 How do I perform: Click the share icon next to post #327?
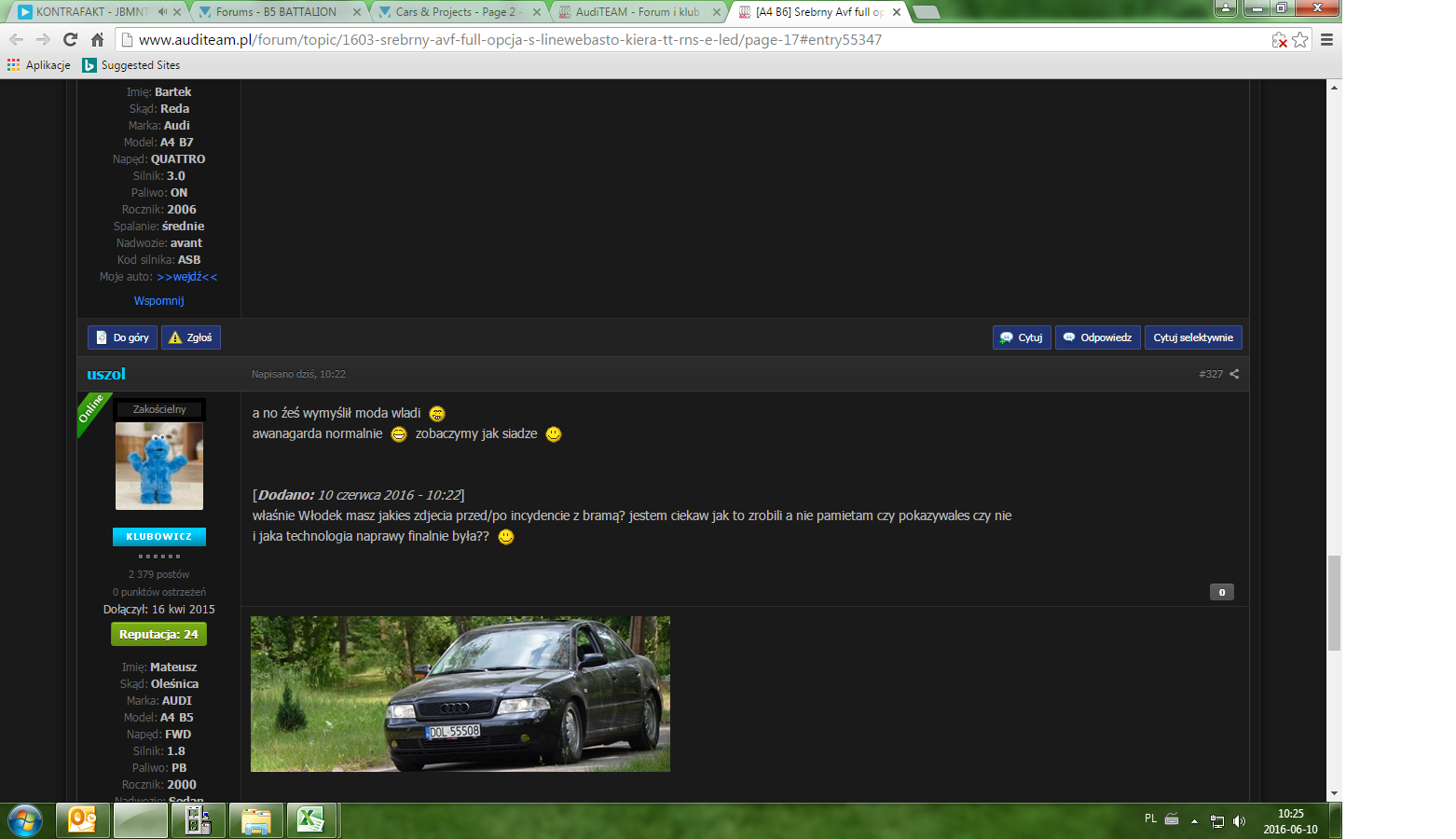[1234, 374]
